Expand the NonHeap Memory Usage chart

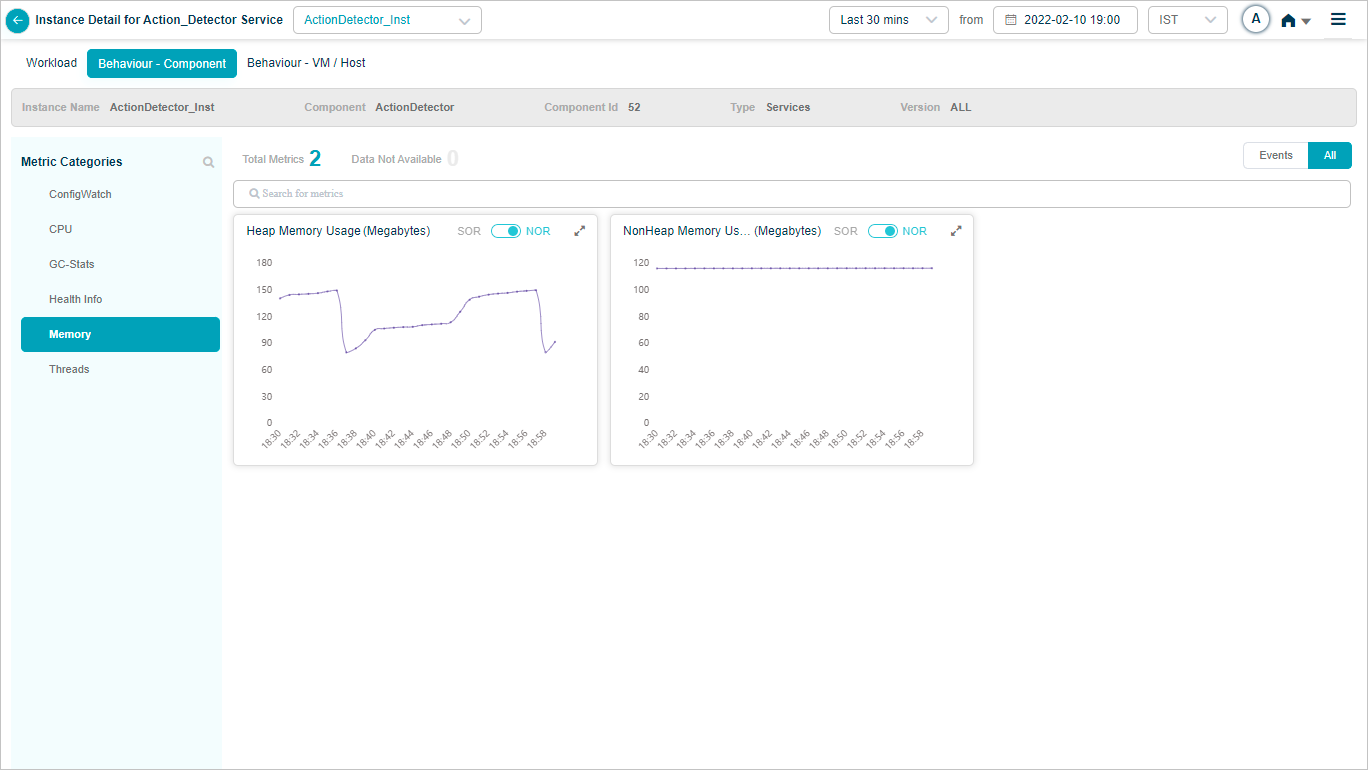point(956,231)
